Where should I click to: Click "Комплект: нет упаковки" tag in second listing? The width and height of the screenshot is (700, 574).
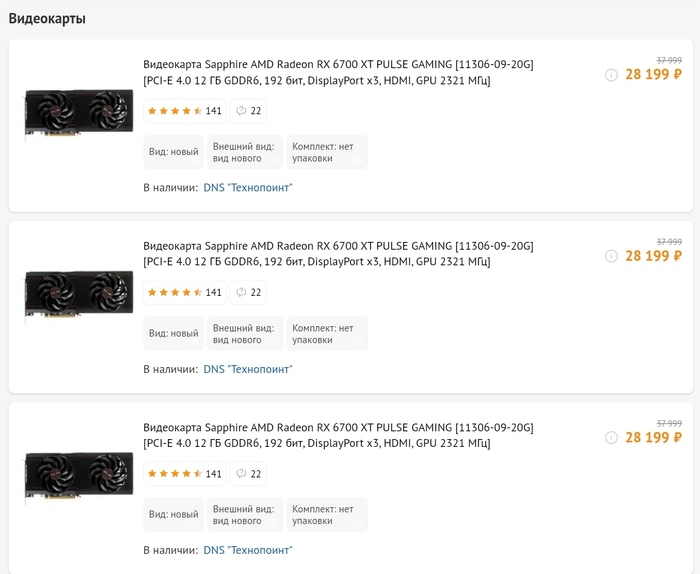tap(326, 334)
